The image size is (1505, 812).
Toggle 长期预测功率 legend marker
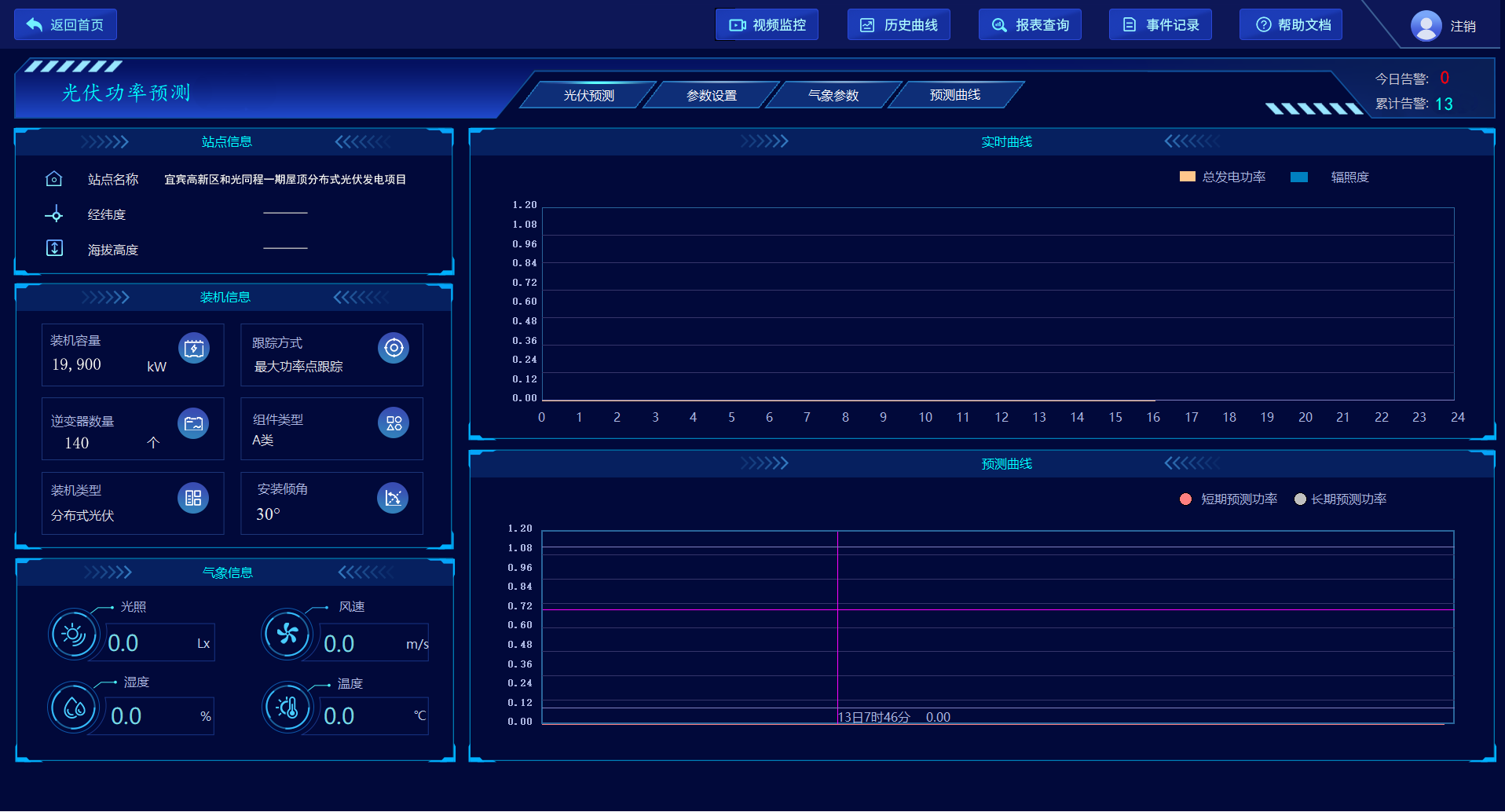(1300, 499)
